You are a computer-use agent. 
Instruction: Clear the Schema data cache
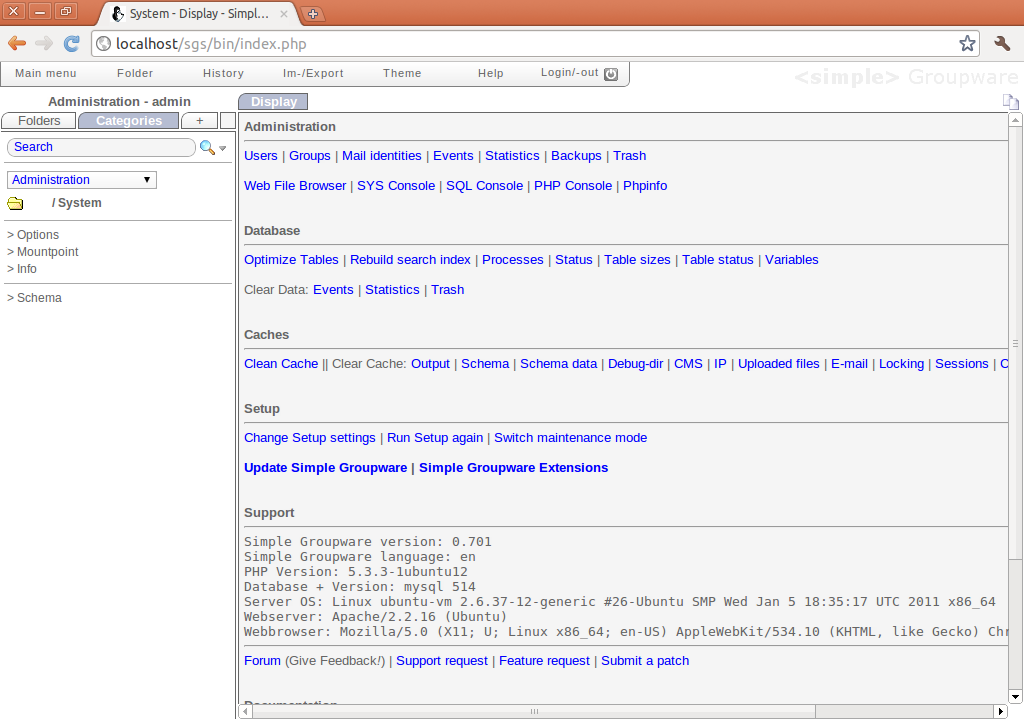pos(558,363)
